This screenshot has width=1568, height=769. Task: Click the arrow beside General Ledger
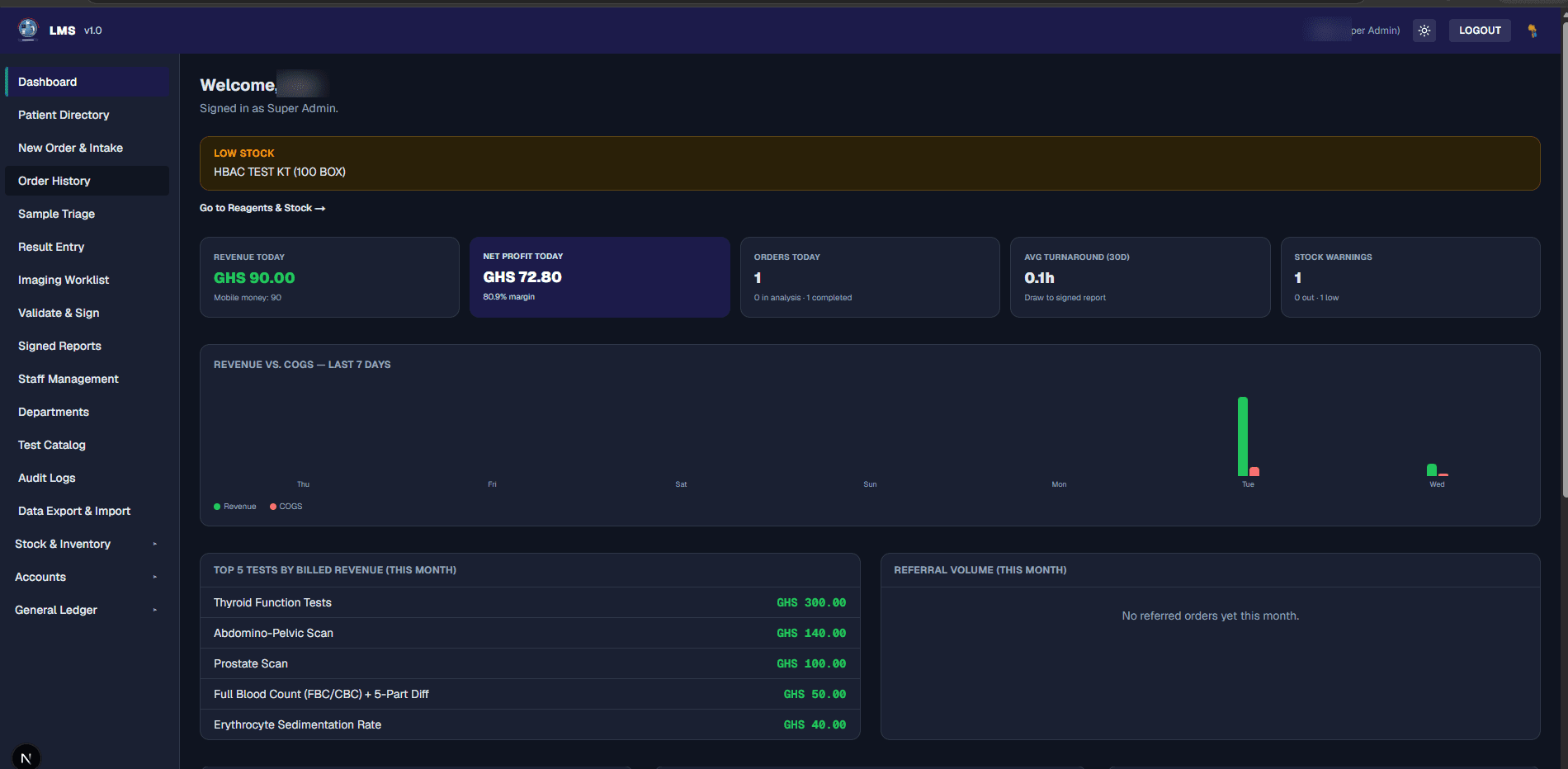point(154,610)
